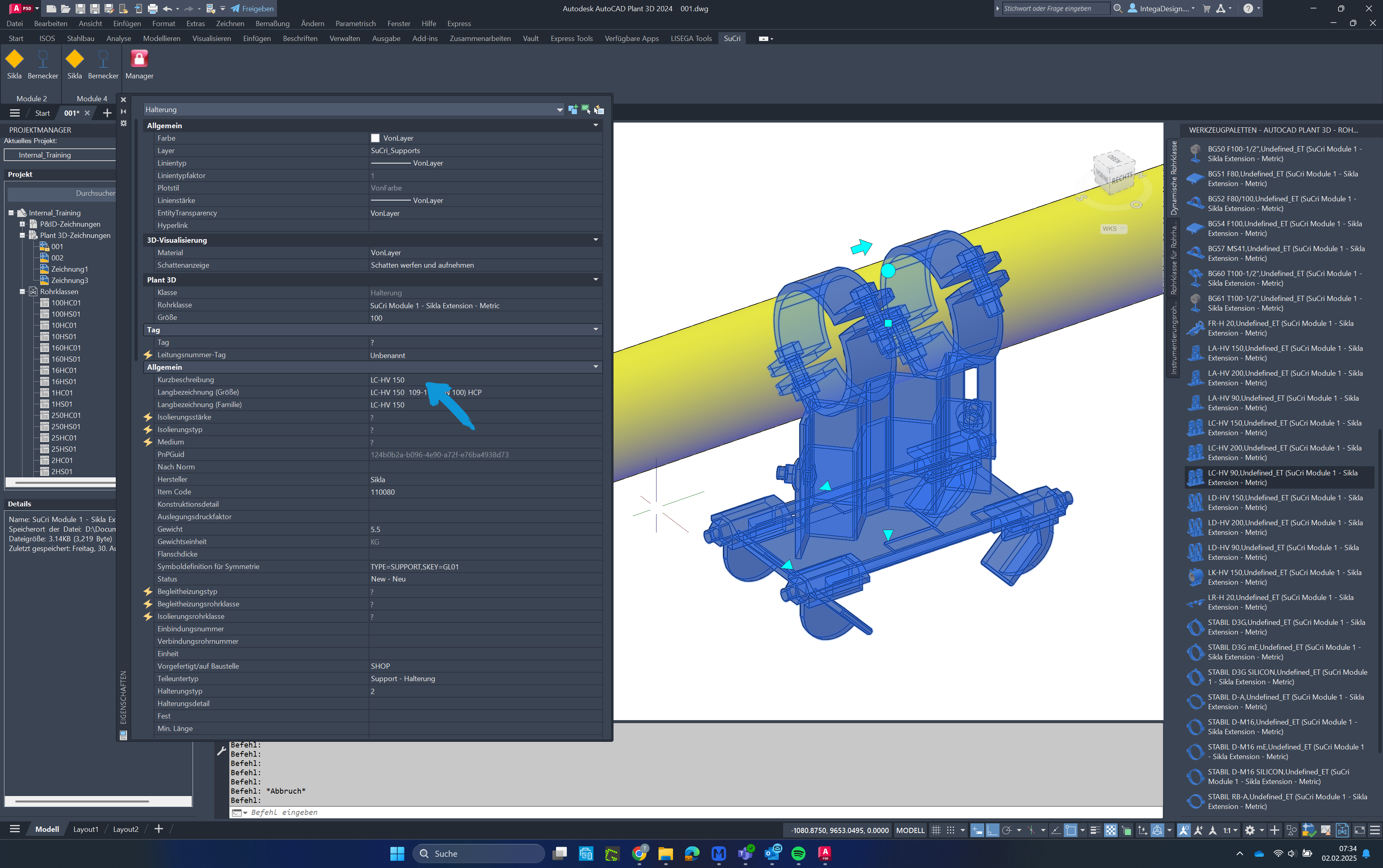
Task: Toggle grid display in status bar
Action: tap(936, 830)
